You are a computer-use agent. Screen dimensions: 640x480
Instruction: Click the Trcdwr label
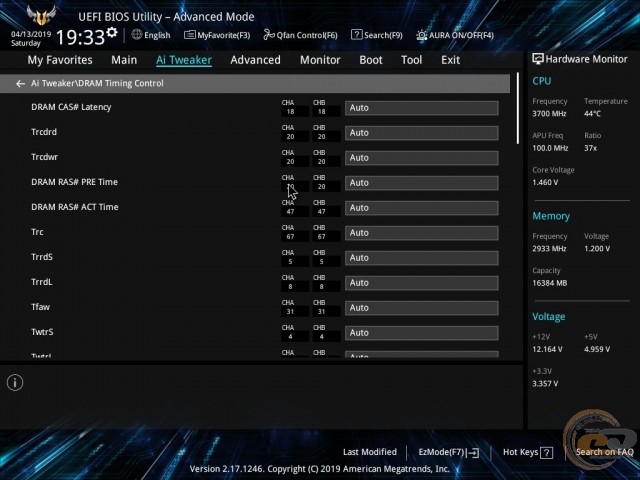pos(44,157)
